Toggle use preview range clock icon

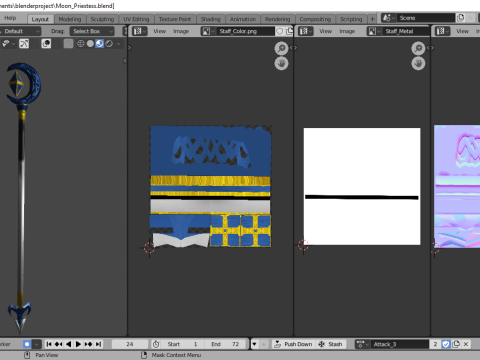(156, 344)
